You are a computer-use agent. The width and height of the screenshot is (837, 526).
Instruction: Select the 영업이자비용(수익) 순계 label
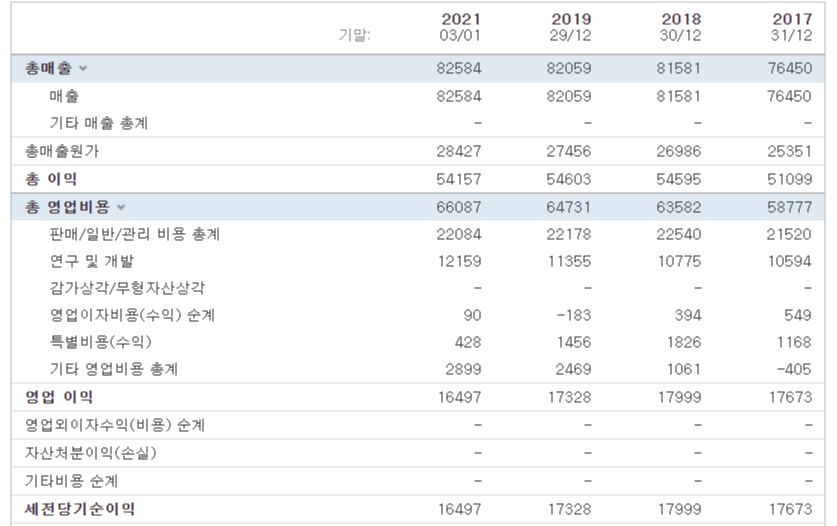tap(132, 315)
